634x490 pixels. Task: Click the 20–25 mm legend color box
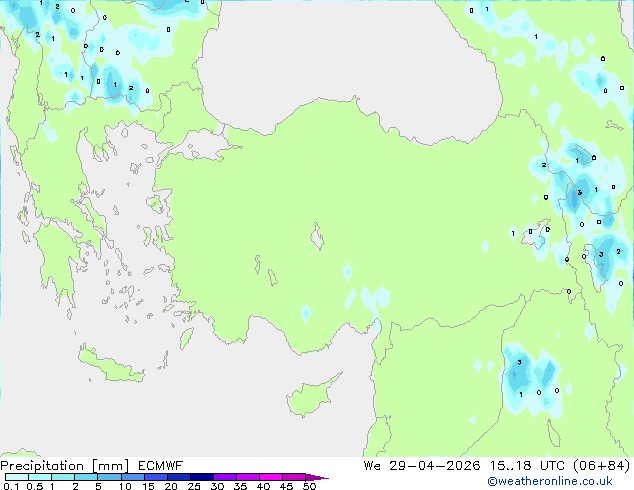coord(178,477)
